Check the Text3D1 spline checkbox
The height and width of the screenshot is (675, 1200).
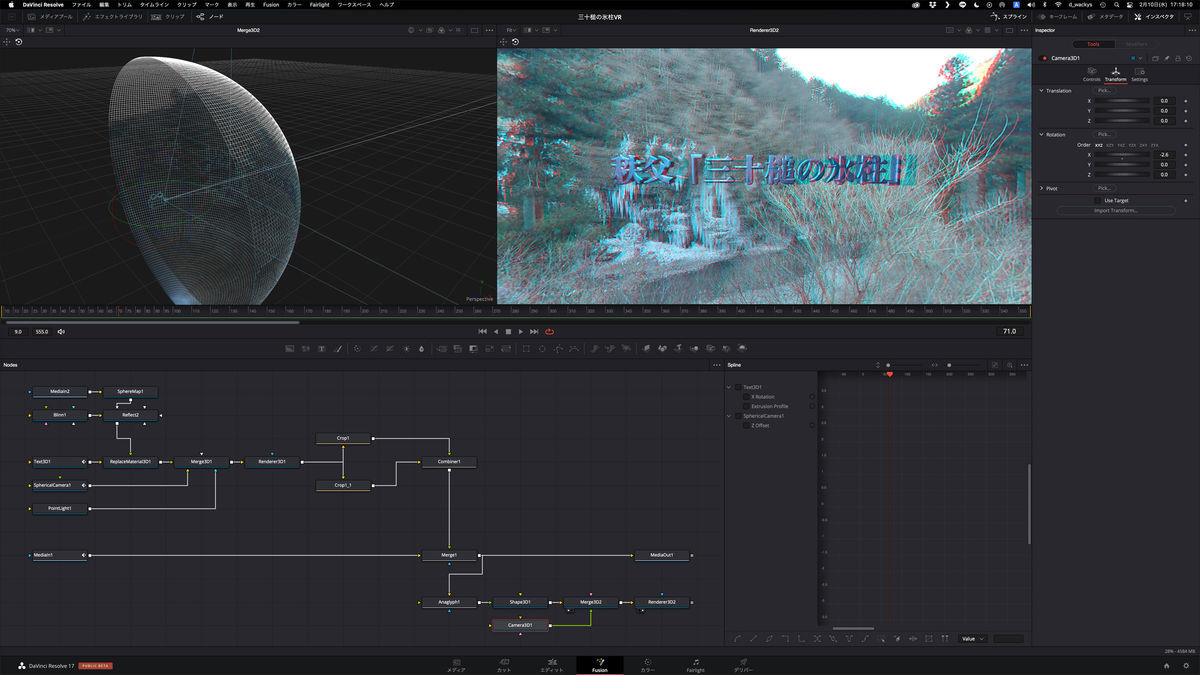[x=738, y=387]
